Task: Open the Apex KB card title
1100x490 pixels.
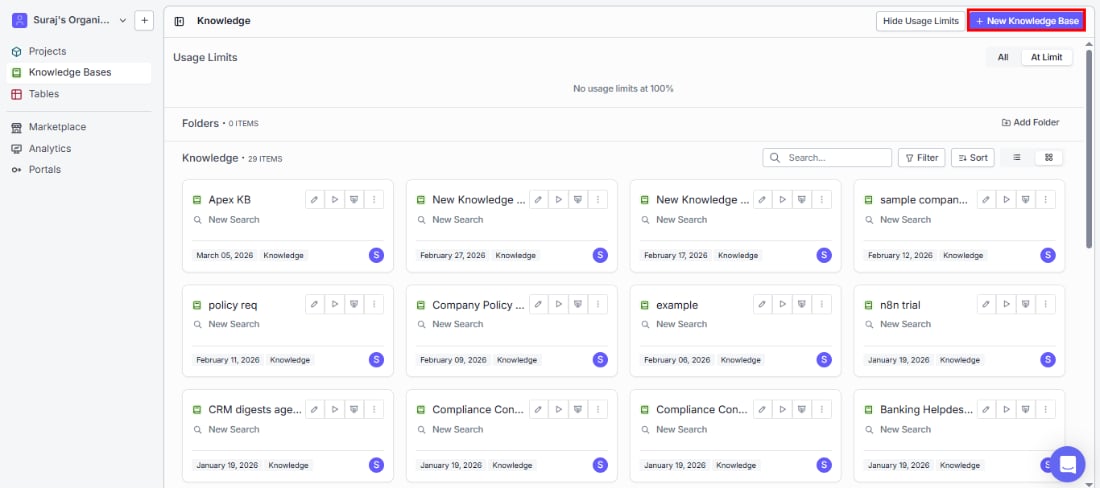Action: point(229,200)
